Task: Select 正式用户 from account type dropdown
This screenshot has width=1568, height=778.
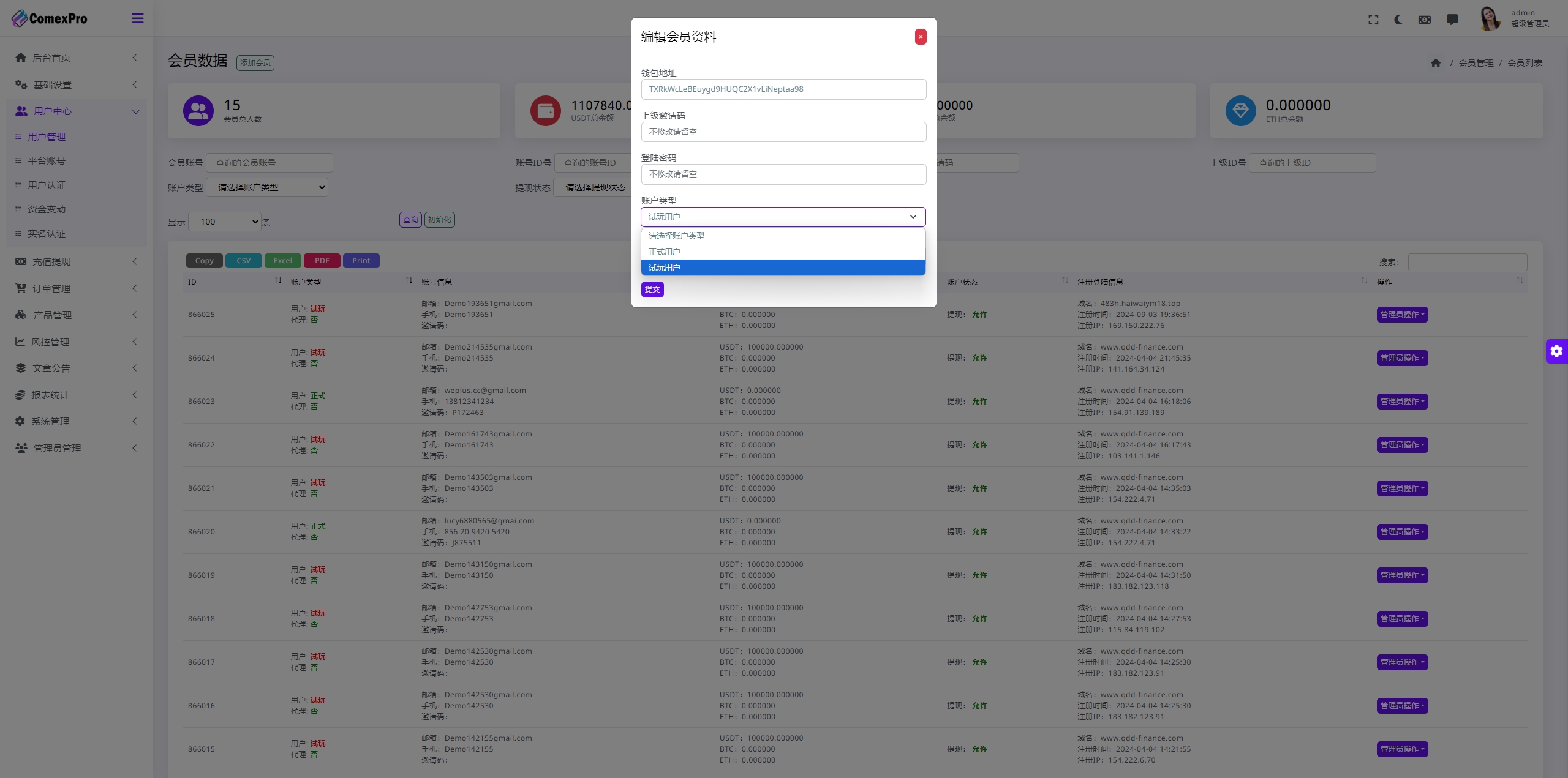Action: (x=783, y=251)
